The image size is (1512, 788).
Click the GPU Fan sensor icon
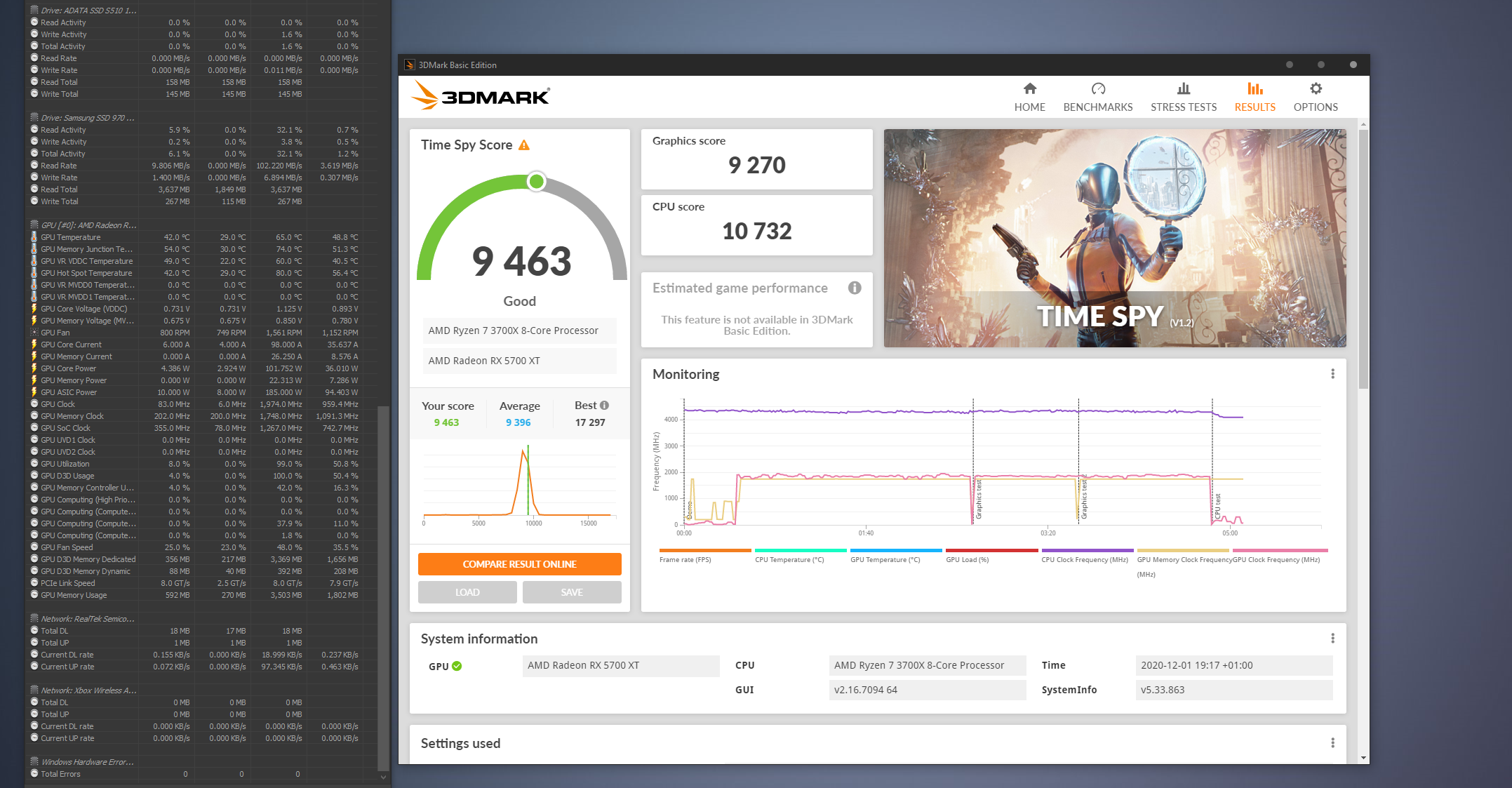pos(34,333)
